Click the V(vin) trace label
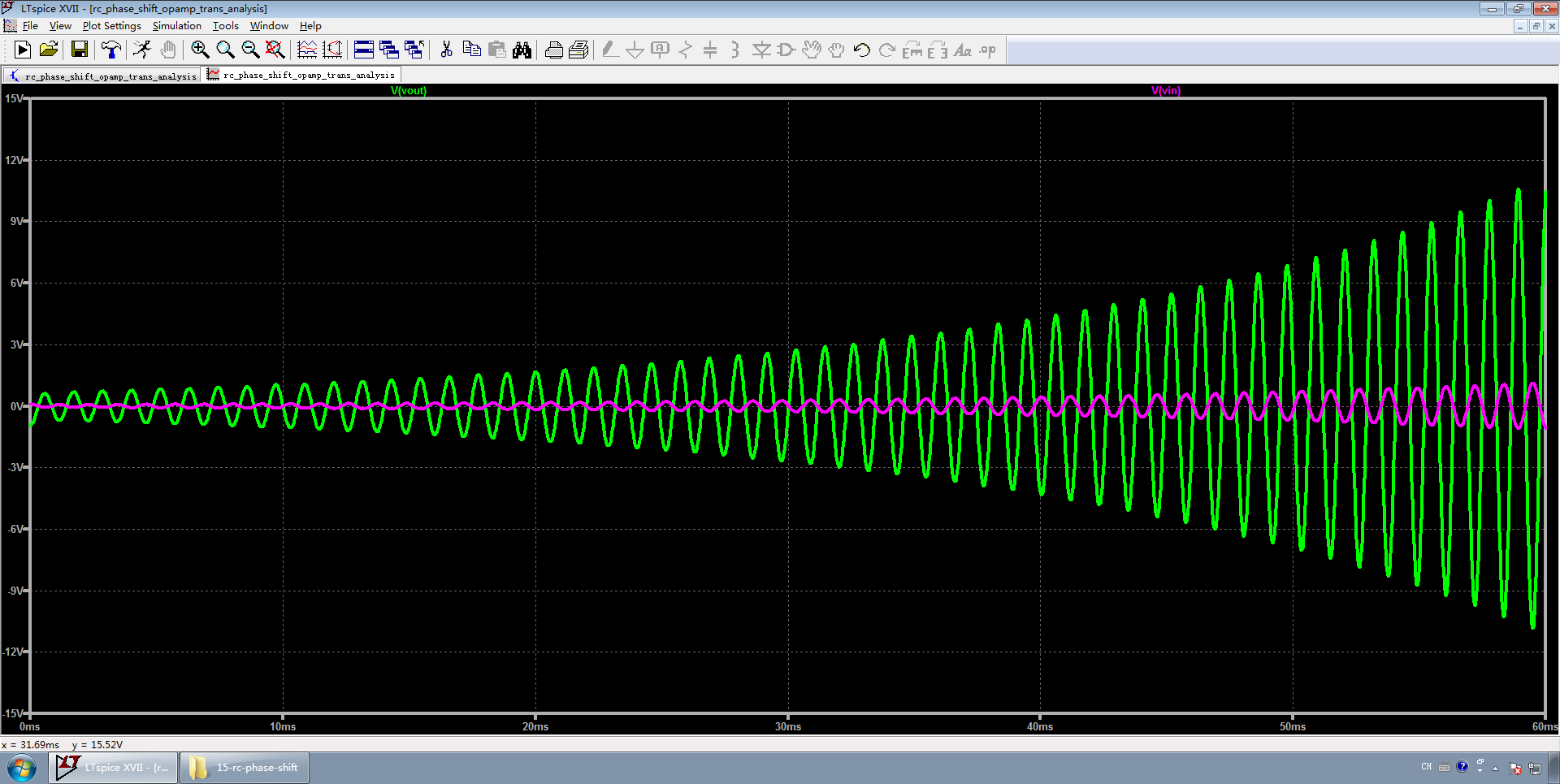The image size is (1560, 784). point(1165,90)
